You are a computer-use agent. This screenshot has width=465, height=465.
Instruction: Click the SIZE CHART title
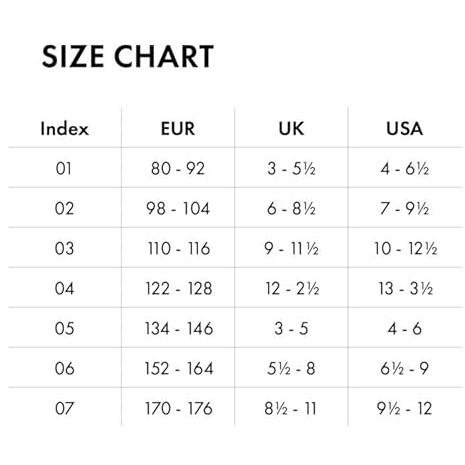point(128,56)
